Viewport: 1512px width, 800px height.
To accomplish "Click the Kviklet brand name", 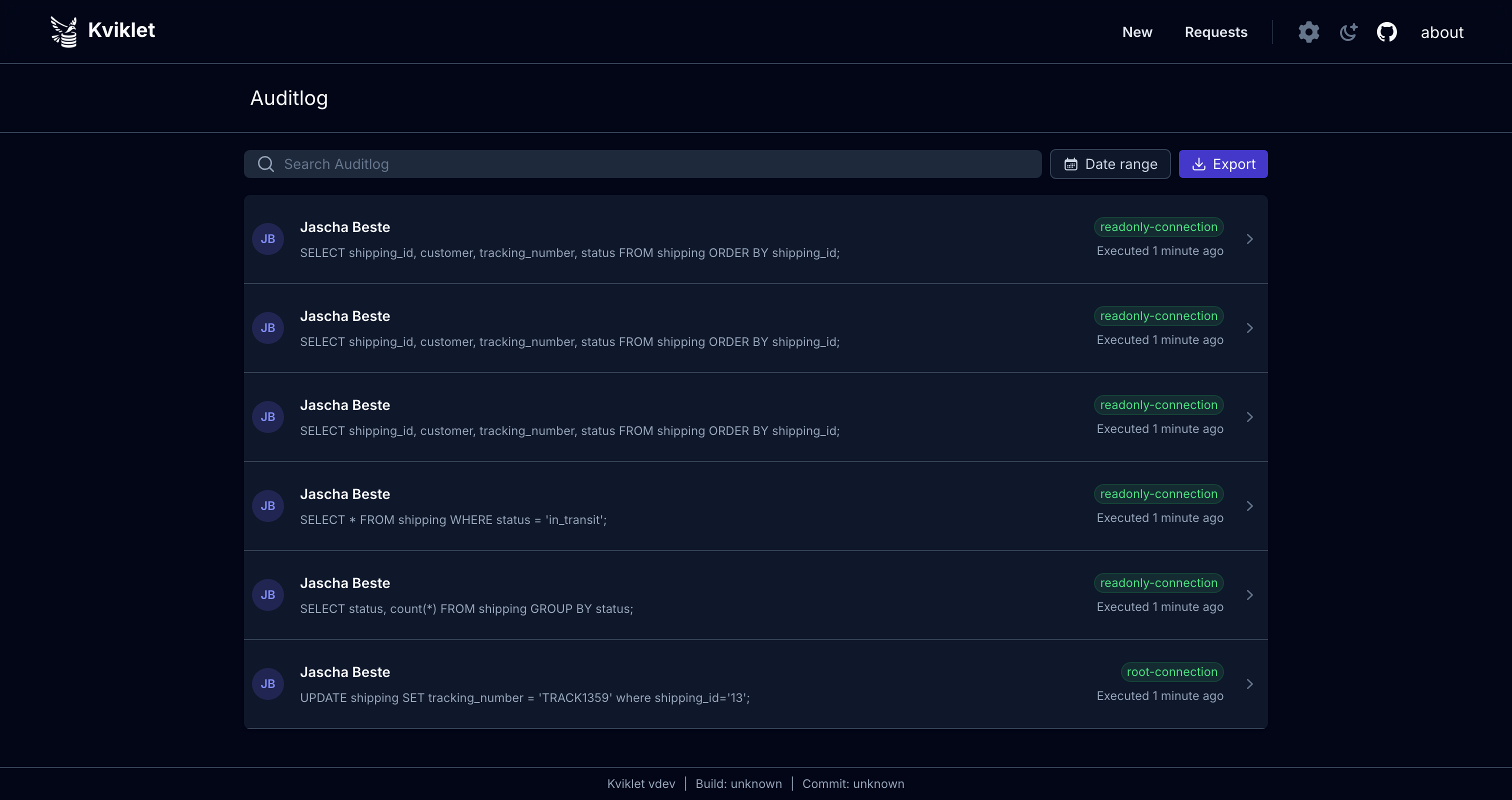I will pyautogui.click(x=121, y=30).
